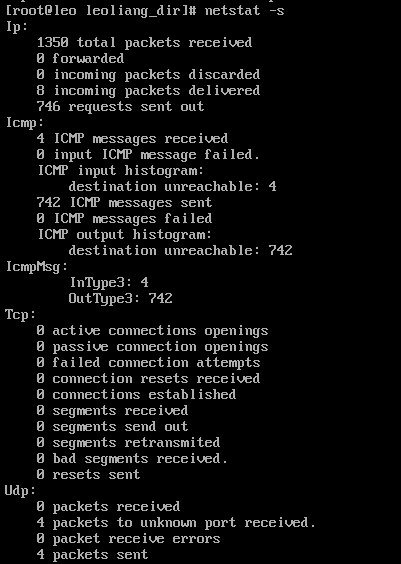Select the incoming packets discarded line
Viewport: 401px width, 564px height.
148,74
